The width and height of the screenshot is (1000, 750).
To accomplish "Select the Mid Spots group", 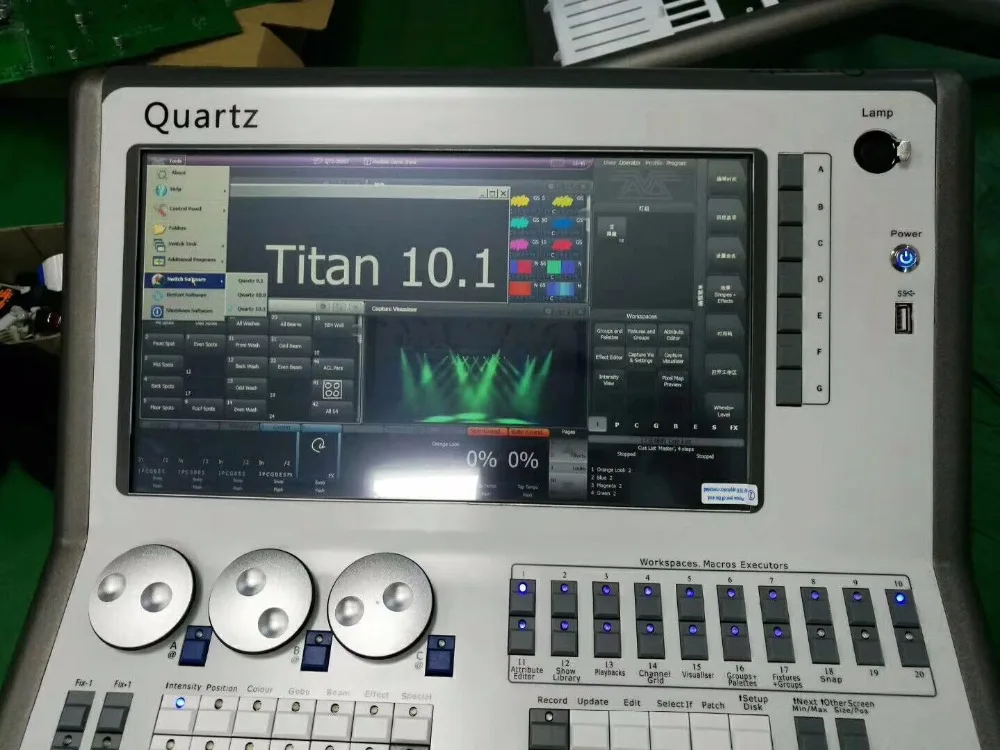I will [163, 365].
